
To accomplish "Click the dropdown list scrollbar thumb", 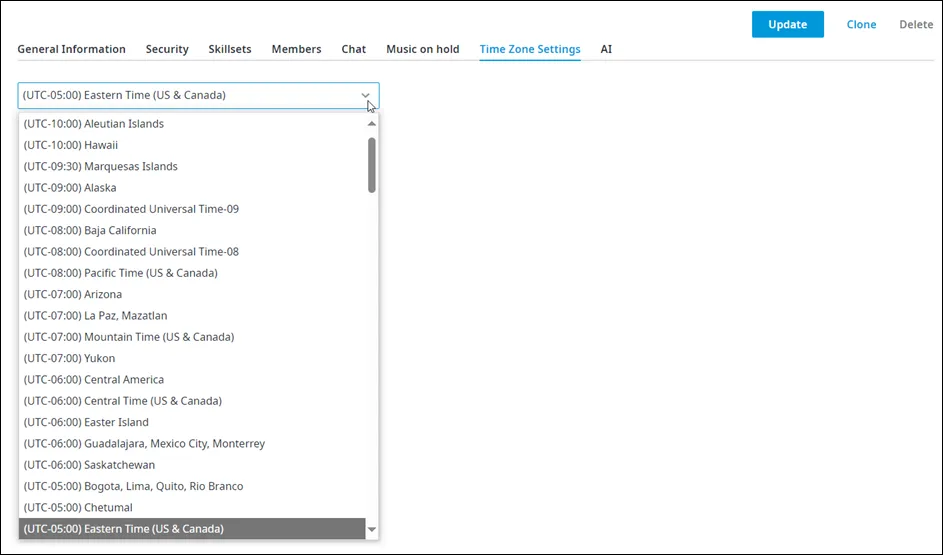I will [x=372, y=165].
